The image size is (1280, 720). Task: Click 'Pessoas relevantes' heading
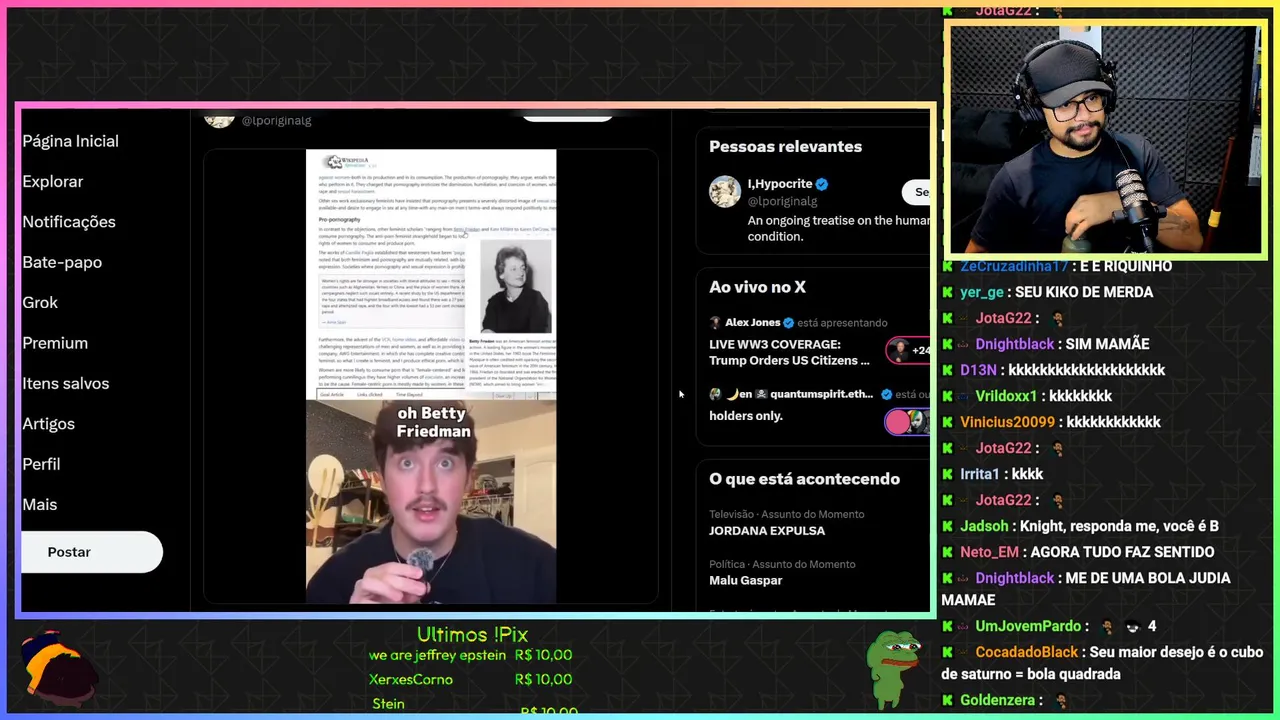click(x=785, y=146)
